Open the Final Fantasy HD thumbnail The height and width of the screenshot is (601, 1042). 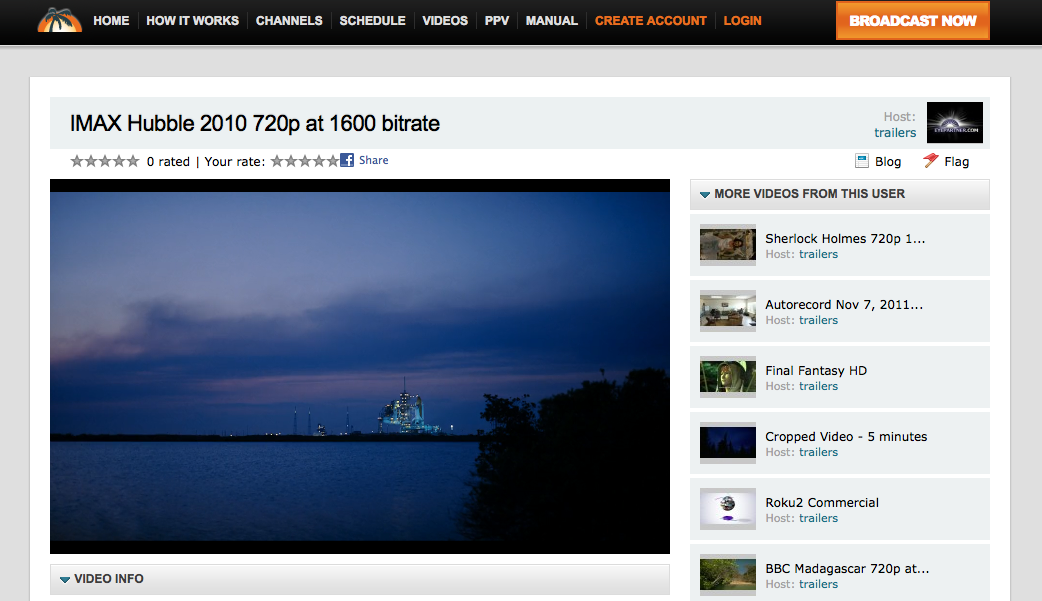point(728,376)
